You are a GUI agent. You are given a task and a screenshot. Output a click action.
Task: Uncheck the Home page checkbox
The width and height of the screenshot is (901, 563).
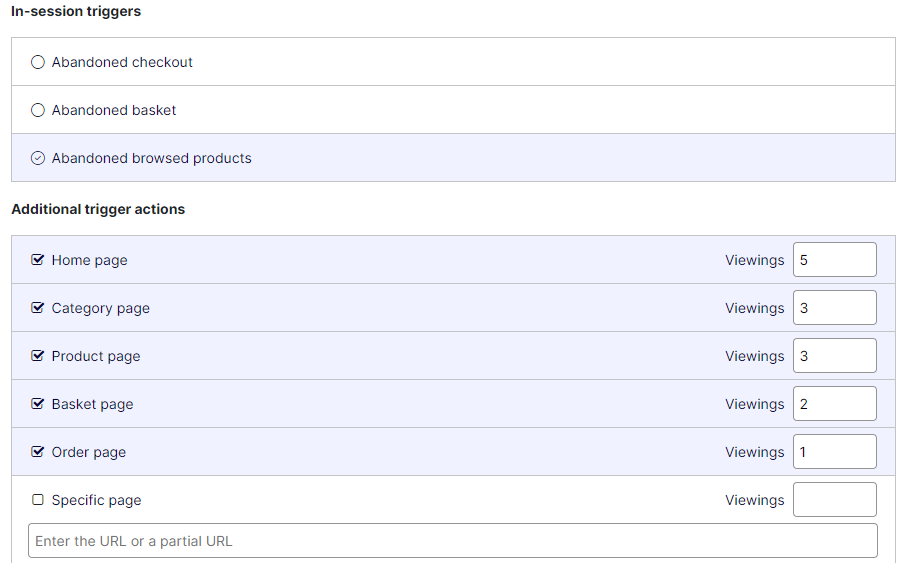[38, 260]
